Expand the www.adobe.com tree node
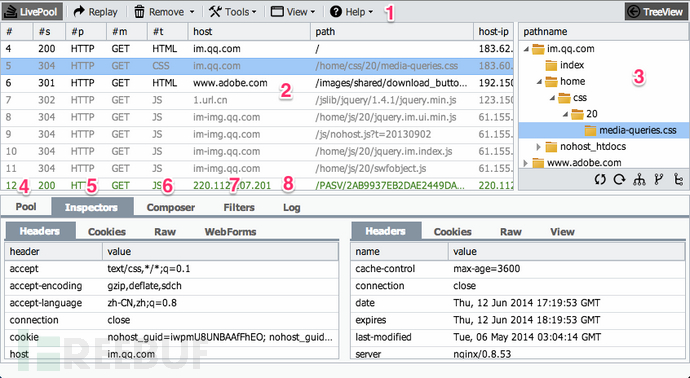This screenshot has height=378, width=690. point(525,163)
